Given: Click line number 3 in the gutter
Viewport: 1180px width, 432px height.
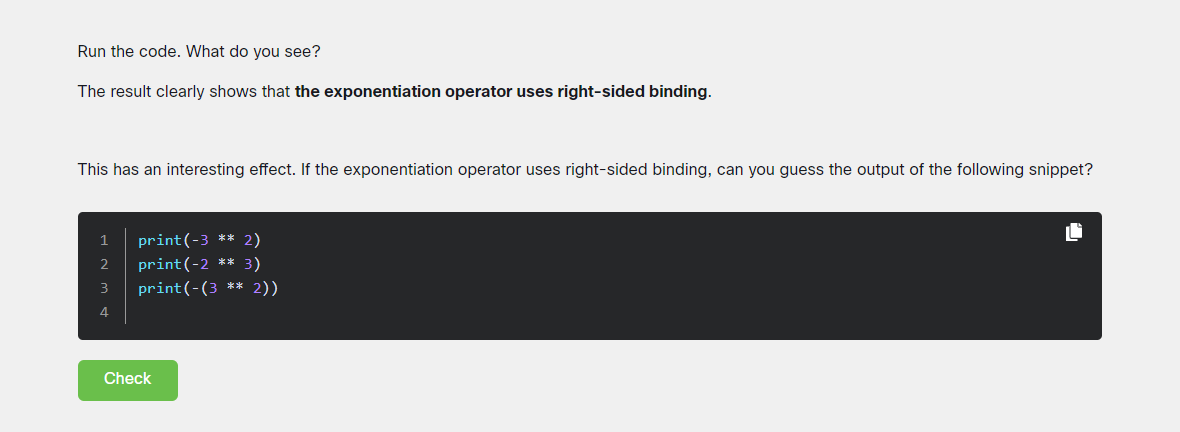Looking at the screenshot, I should click(x=104, y=288).
